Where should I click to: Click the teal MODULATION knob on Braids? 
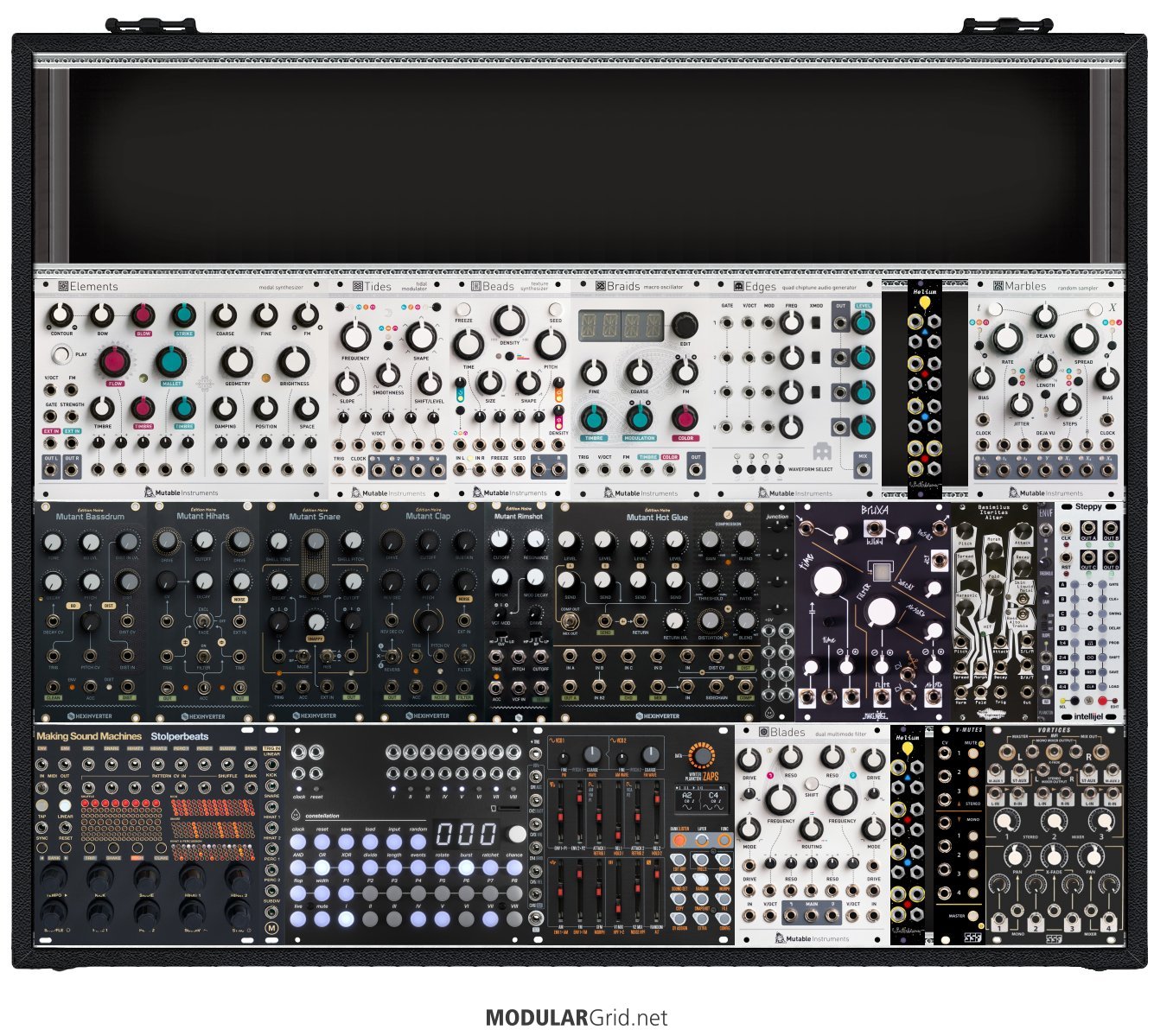pyautogui.click(x=639, y=418)
